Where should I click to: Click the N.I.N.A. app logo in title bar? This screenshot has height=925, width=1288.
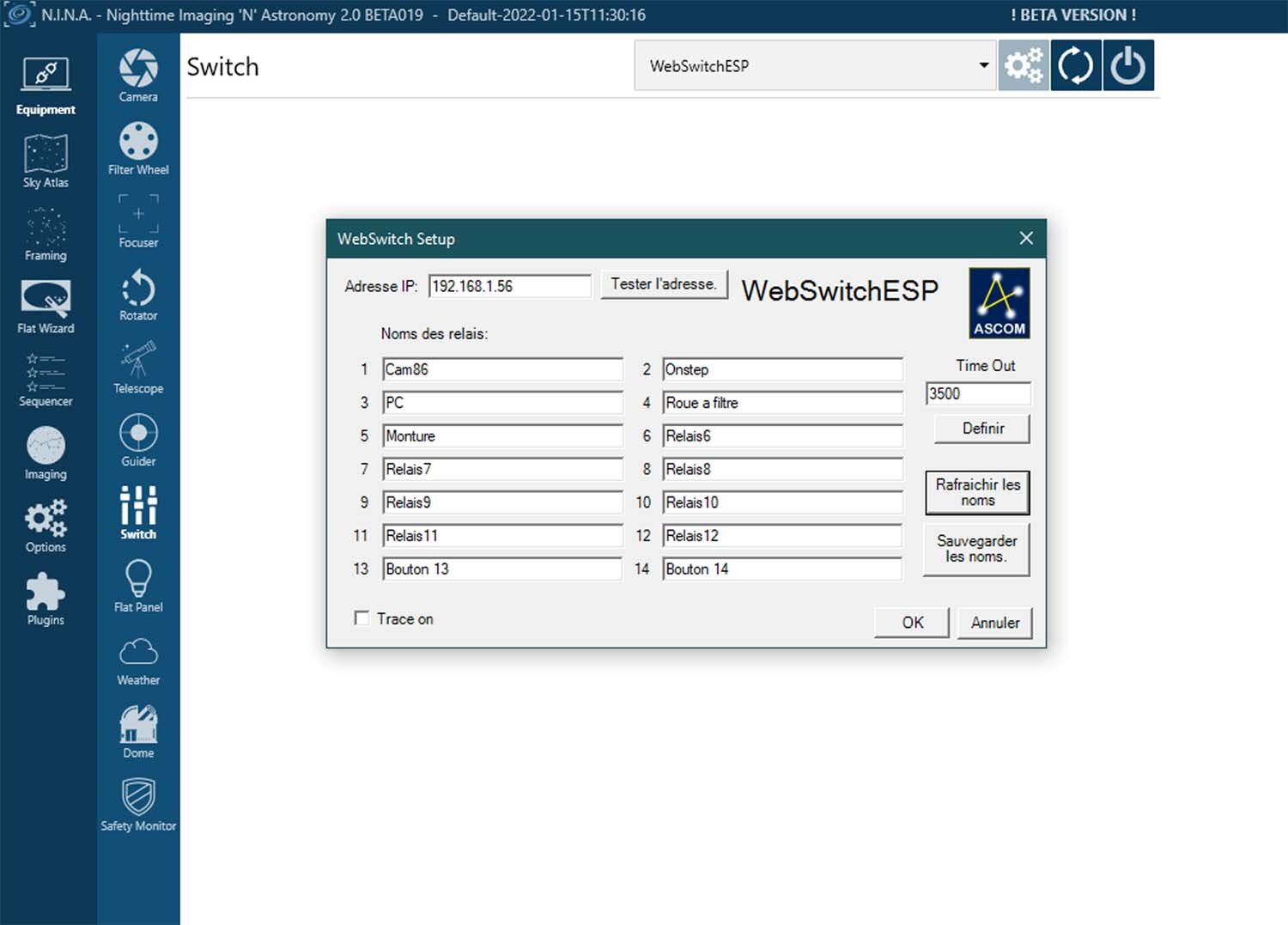[x=19, y=15]
